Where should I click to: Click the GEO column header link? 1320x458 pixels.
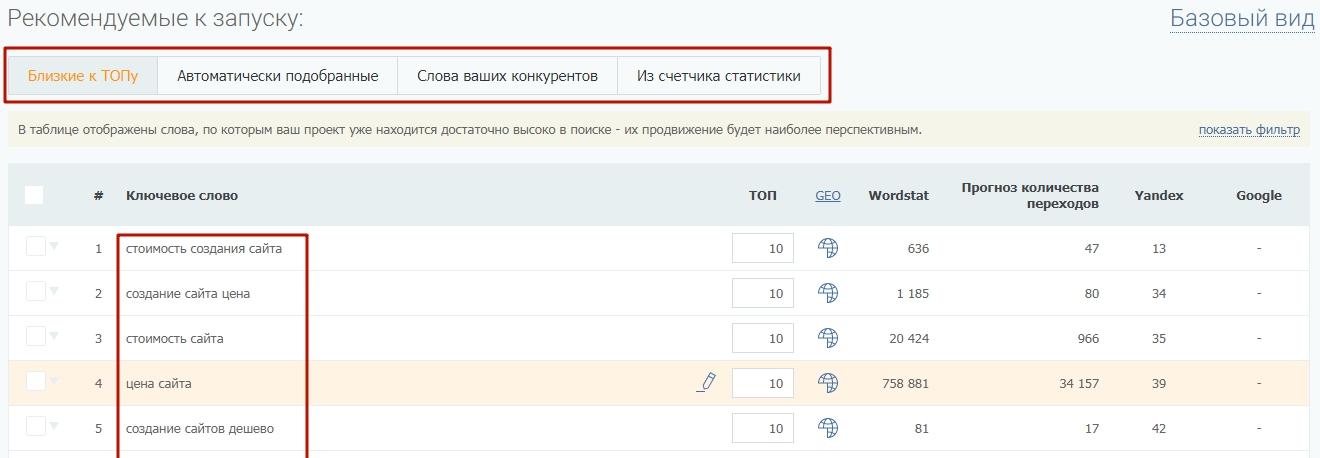[x=827, y=196]
